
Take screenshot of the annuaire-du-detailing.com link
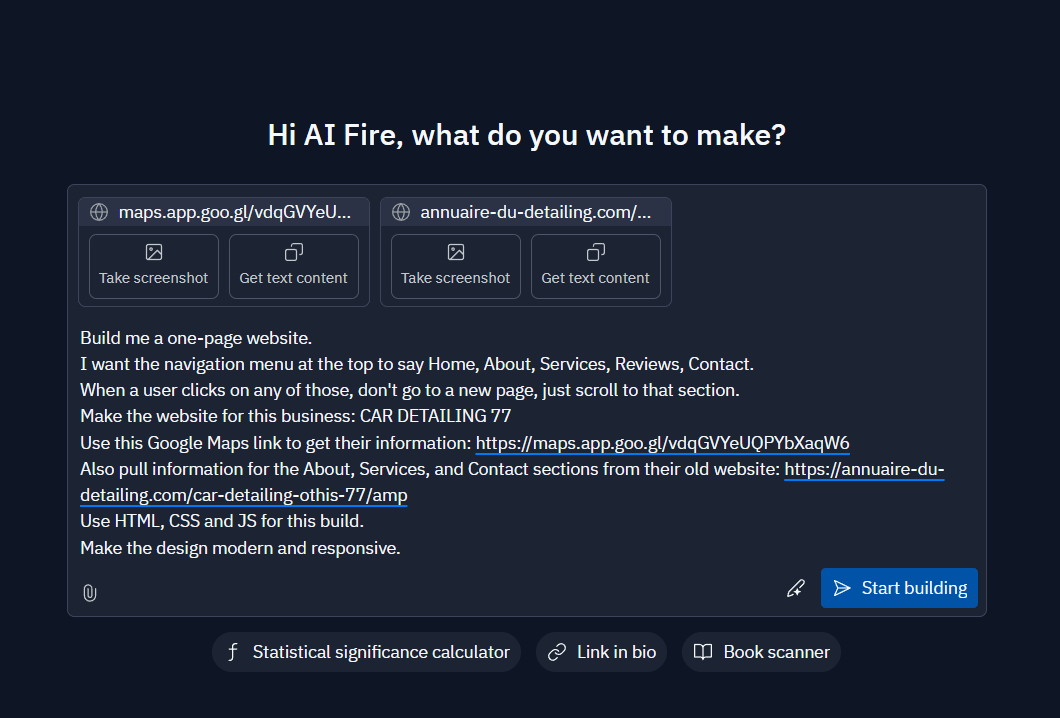(456, 266)
